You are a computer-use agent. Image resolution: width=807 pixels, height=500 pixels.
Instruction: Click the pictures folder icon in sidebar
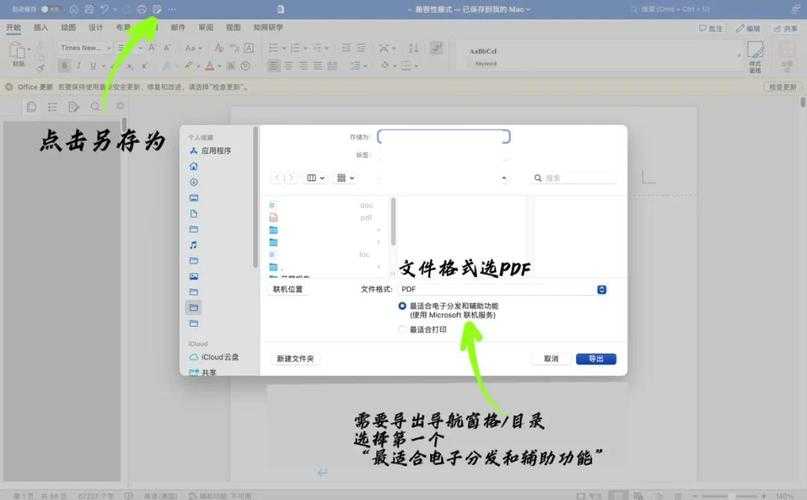coord(193,276)
